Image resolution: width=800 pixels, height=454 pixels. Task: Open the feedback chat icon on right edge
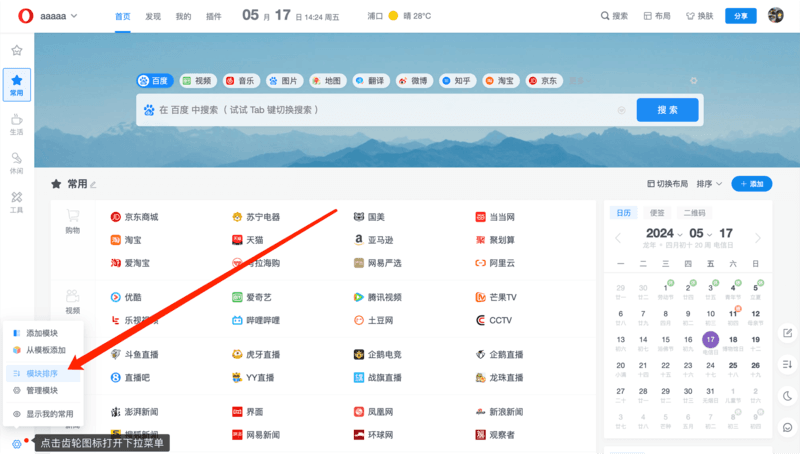[788, 427]
